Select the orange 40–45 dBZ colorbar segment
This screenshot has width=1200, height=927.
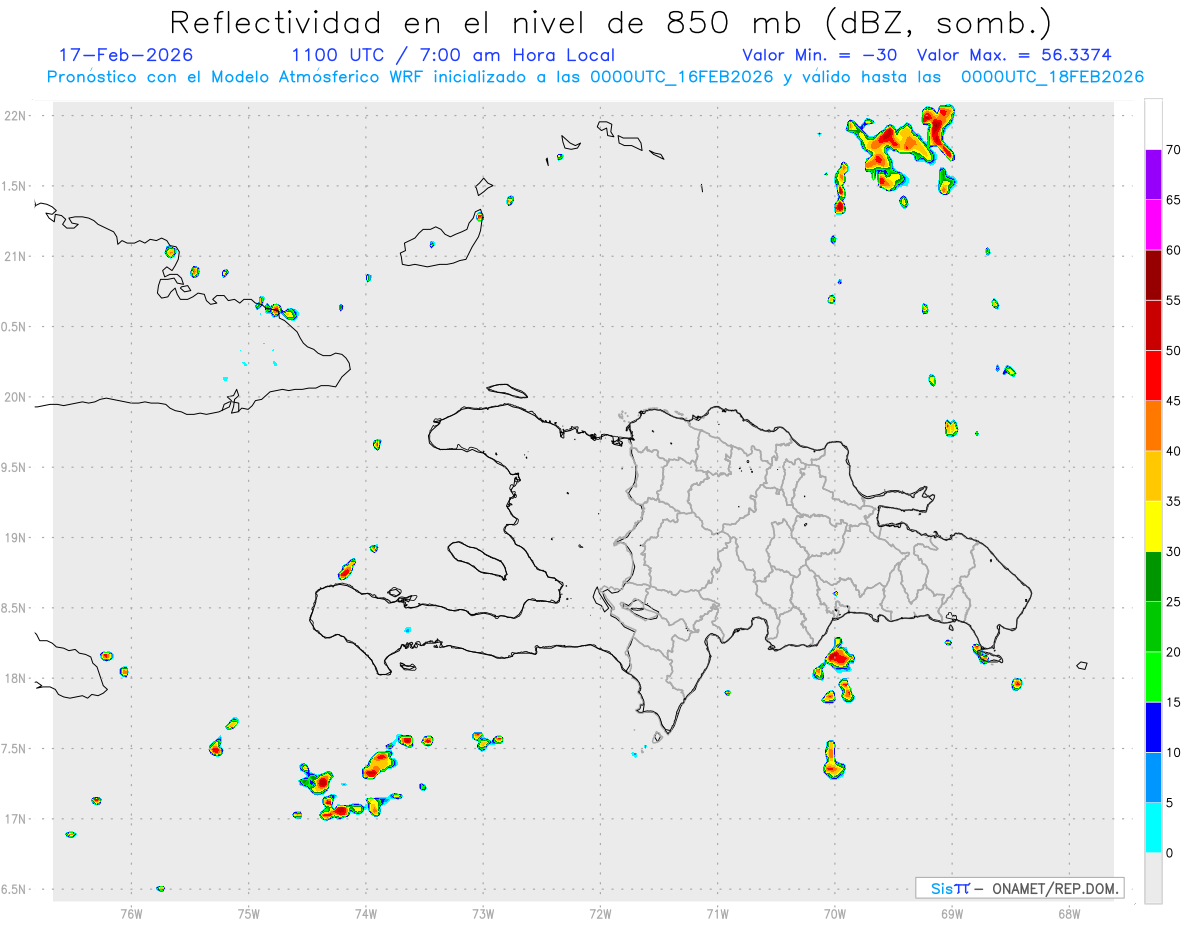tap(1153, 426)
